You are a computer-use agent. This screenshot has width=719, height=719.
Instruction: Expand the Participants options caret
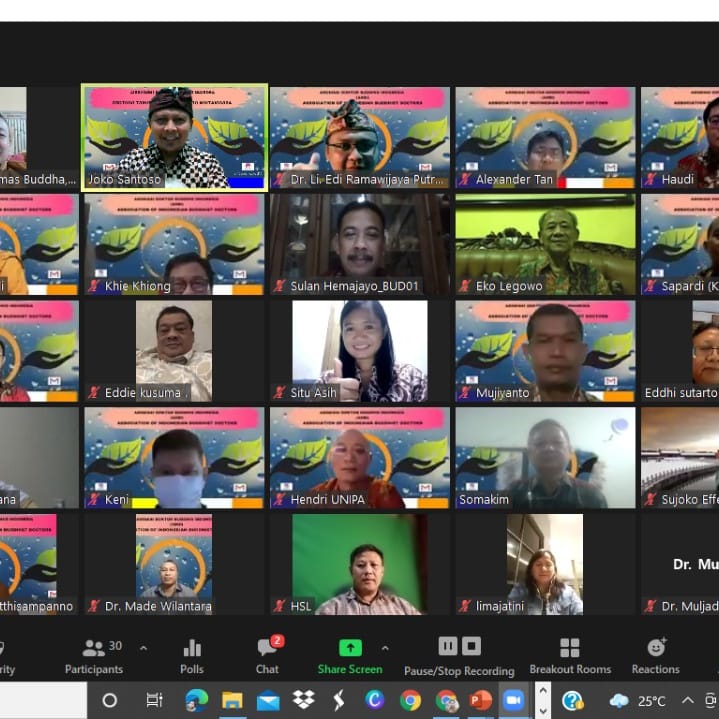143,648
